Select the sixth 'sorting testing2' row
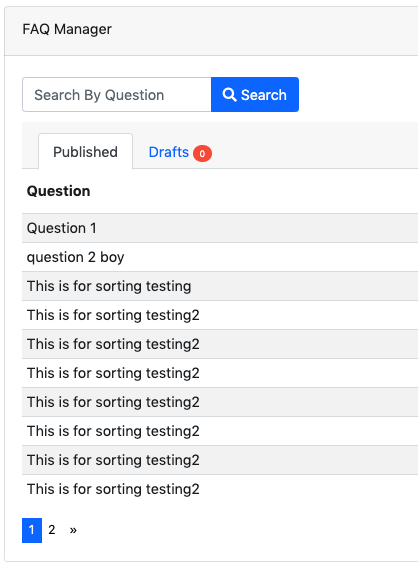The width and height of the screenshot is (418, 564). point(220,460)
